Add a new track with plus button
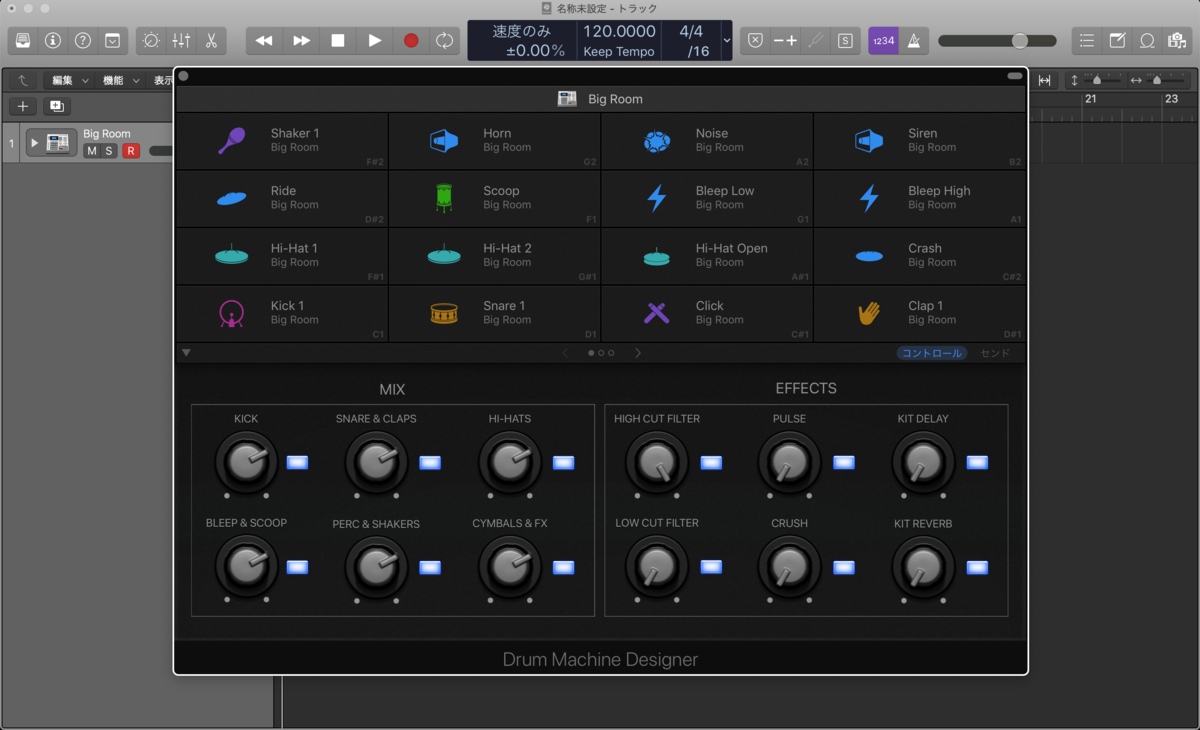 pyautogui.click(x=23, y=106)
